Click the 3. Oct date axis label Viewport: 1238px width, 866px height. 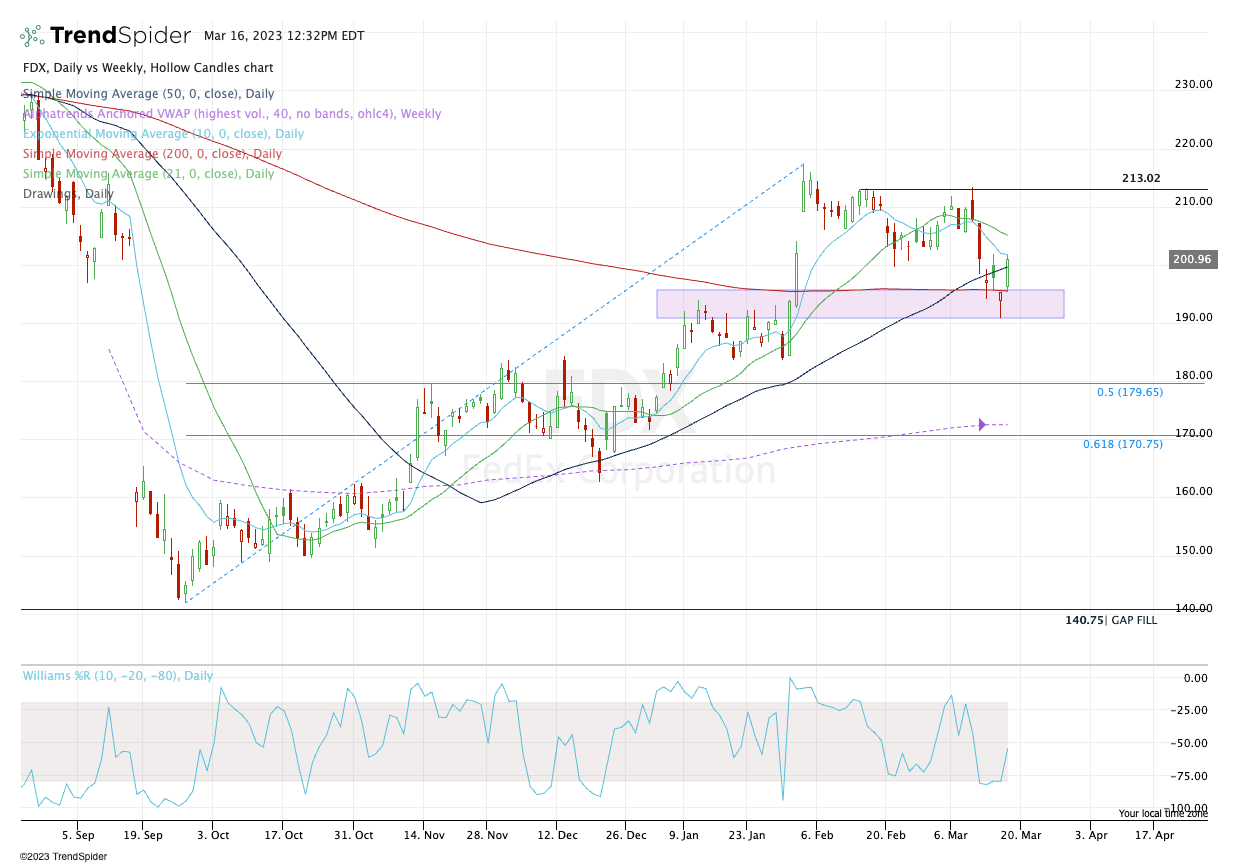pos(213,834)
